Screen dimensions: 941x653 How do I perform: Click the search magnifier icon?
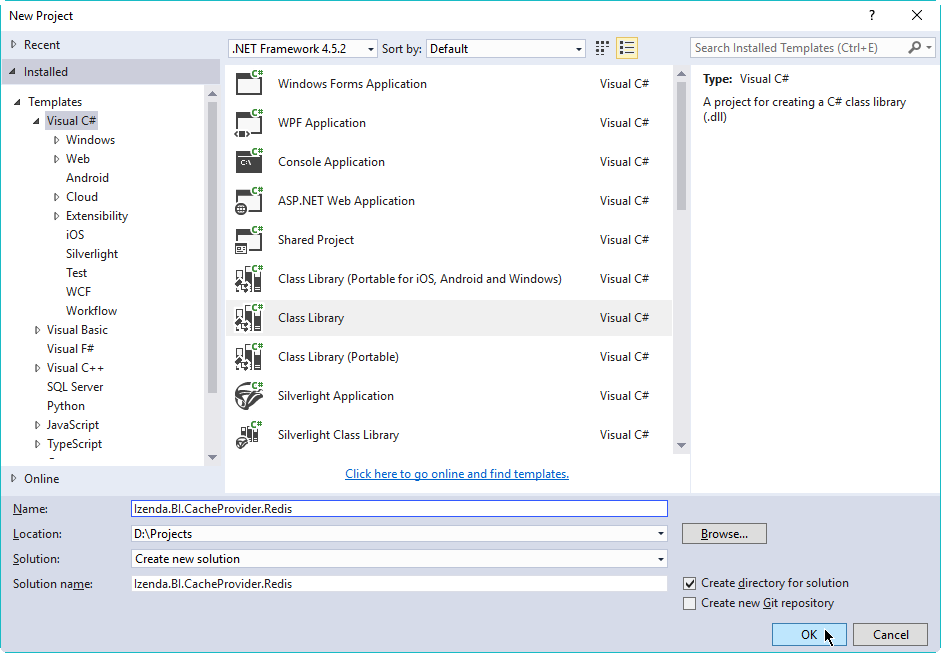[914, 47]
